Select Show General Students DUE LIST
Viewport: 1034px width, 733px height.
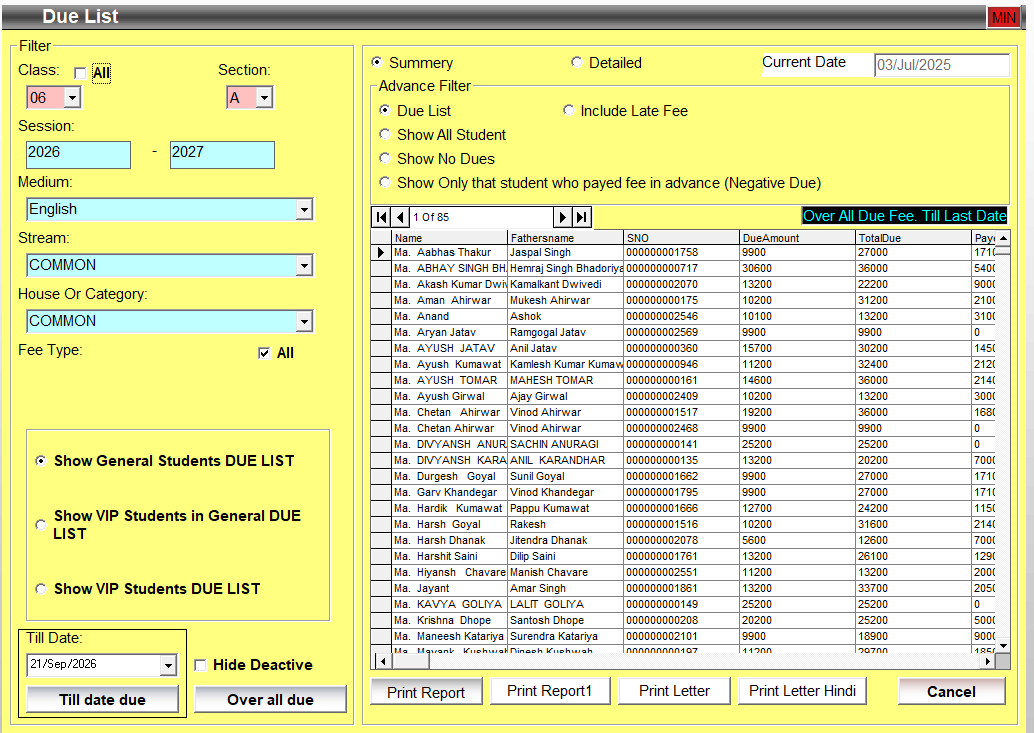tap(41, 461)
